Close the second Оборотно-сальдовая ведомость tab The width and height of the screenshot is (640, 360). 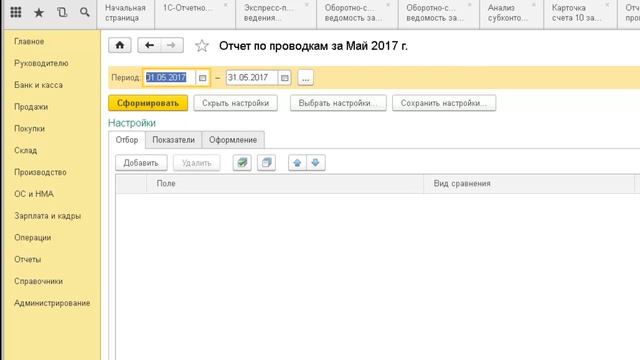click(x=470, y=5)
